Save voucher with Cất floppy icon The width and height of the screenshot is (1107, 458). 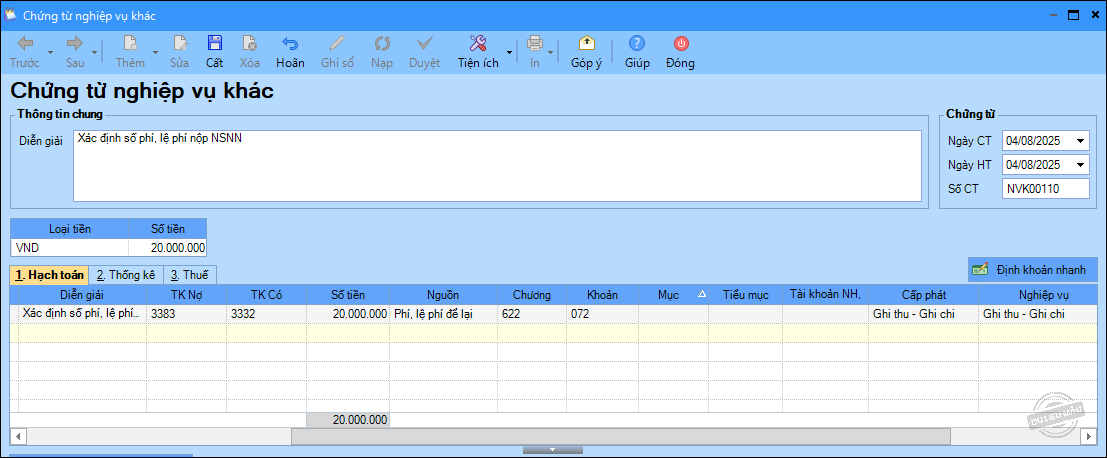(x=215, y=44)
